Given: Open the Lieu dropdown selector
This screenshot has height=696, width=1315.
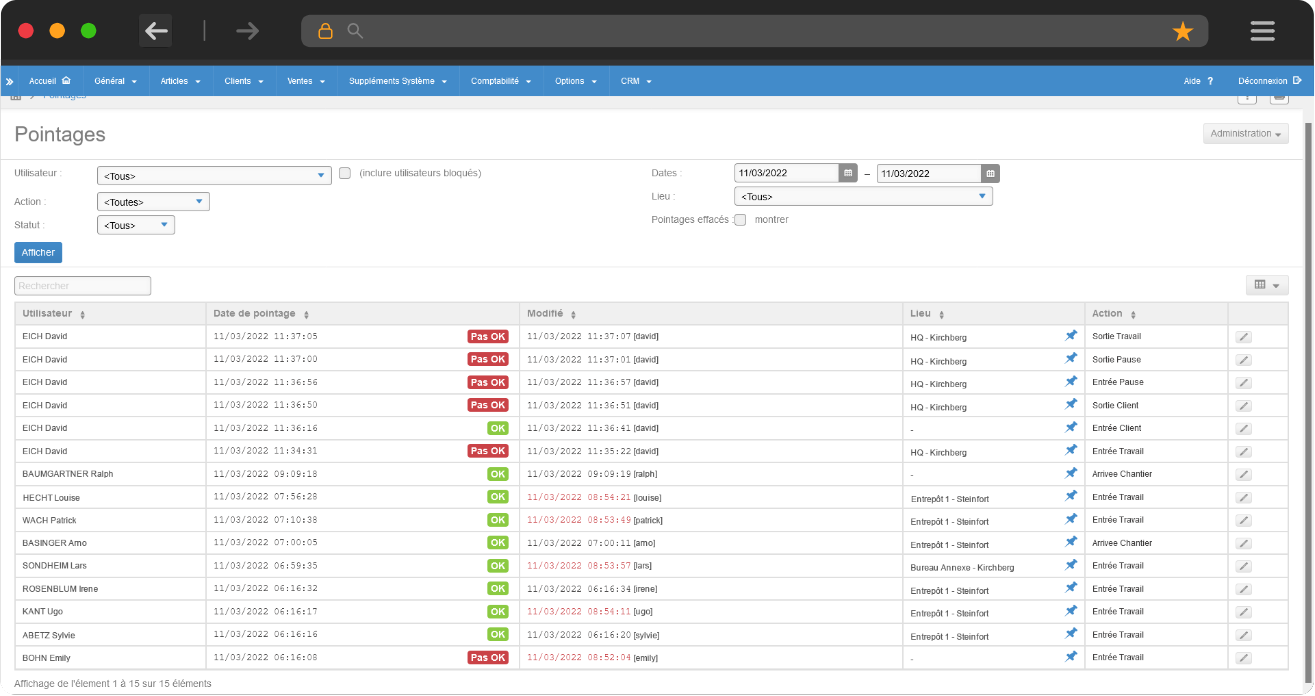Looking at the screenshot, I should pos(863,197).
